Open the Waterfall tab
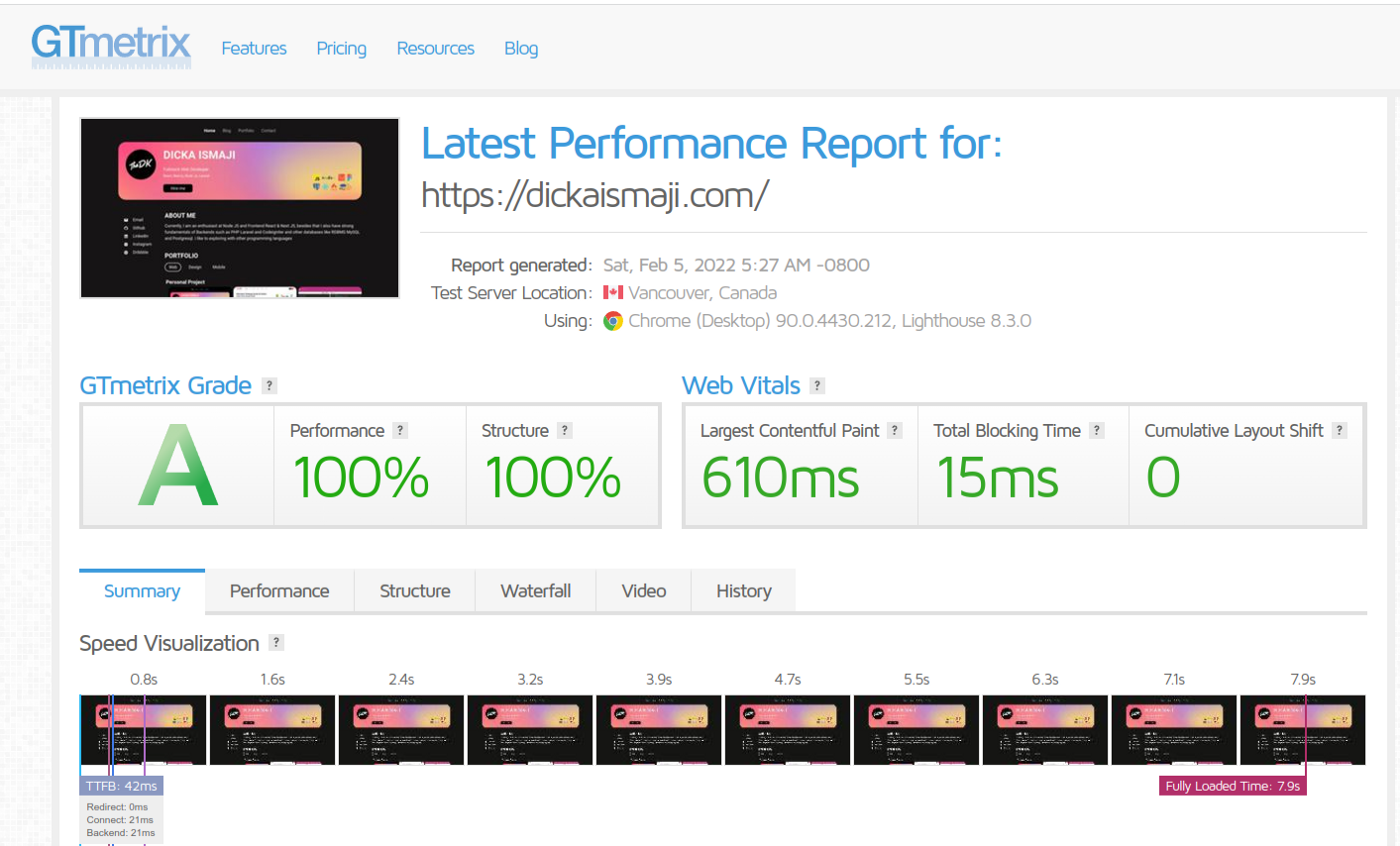The width and height of the screenshot is (1400, 846). point(535,590)
